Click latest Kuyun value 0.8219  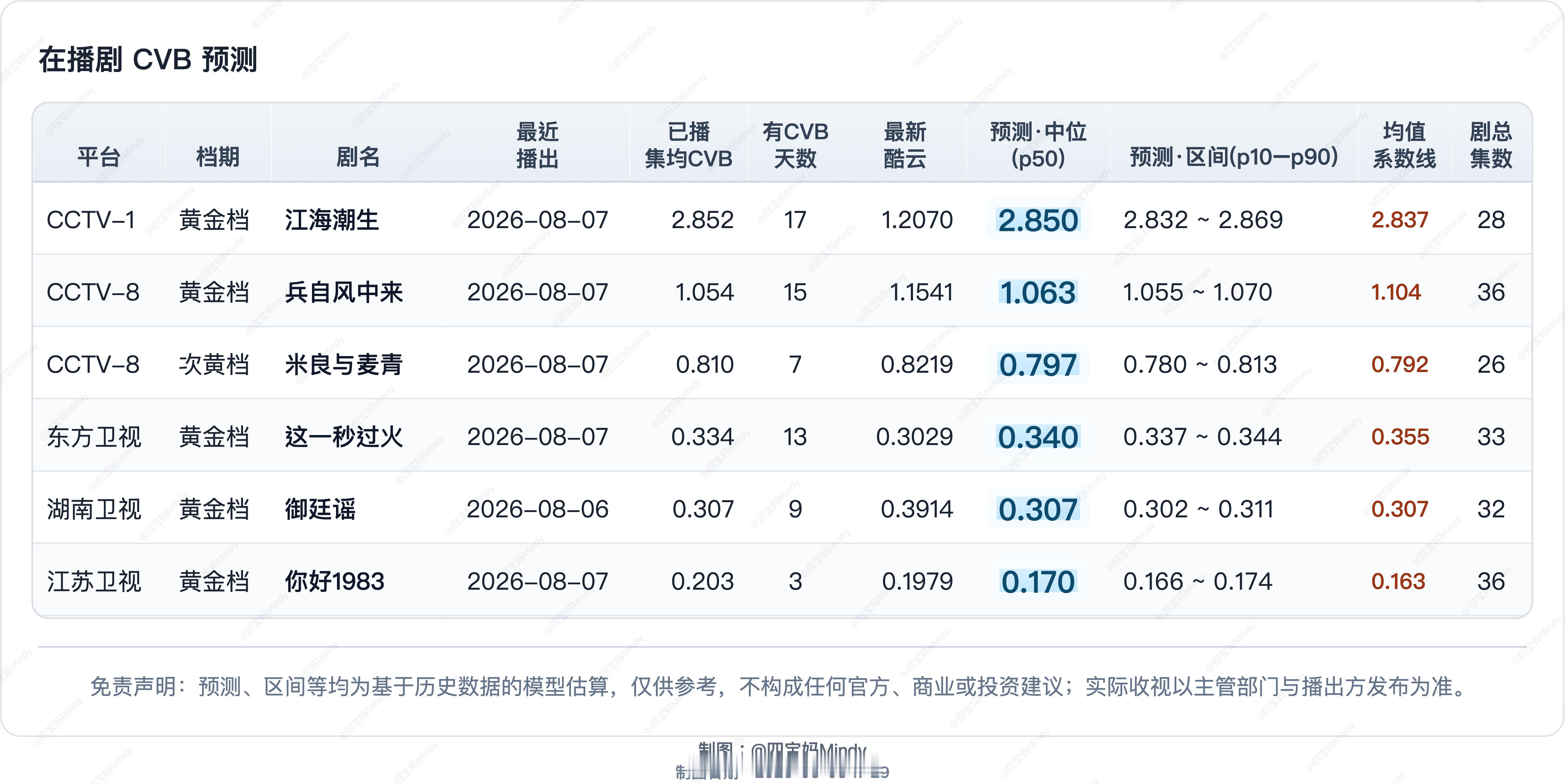(917, 364)
